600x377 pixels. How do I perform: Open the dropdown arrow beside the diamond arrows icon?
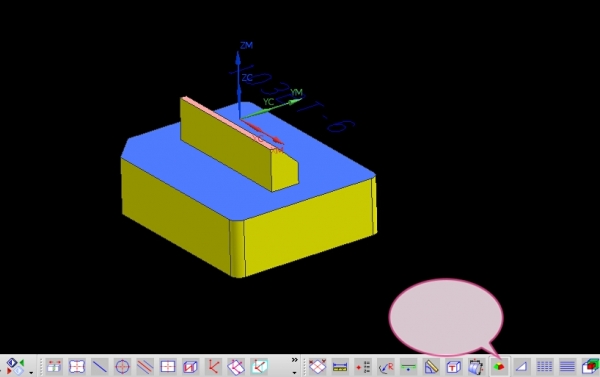pyautogui.click(x=31, y=372)
